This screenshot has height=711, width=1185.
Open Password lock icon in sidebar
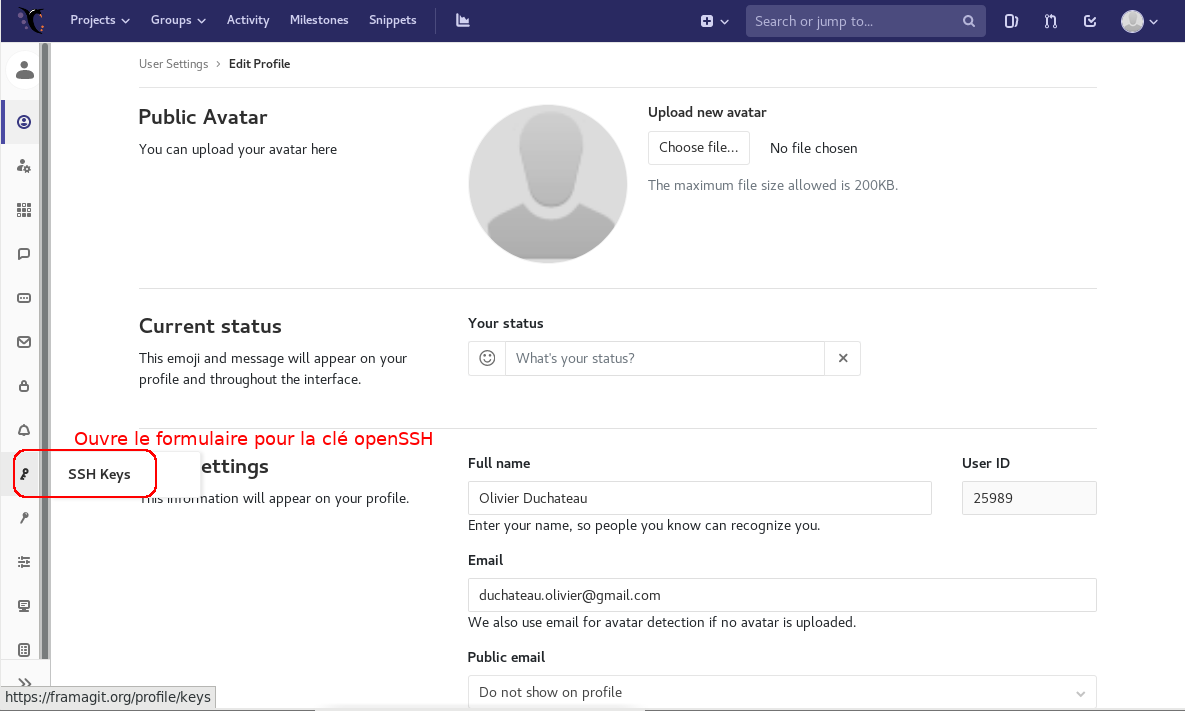pos(25,386)
